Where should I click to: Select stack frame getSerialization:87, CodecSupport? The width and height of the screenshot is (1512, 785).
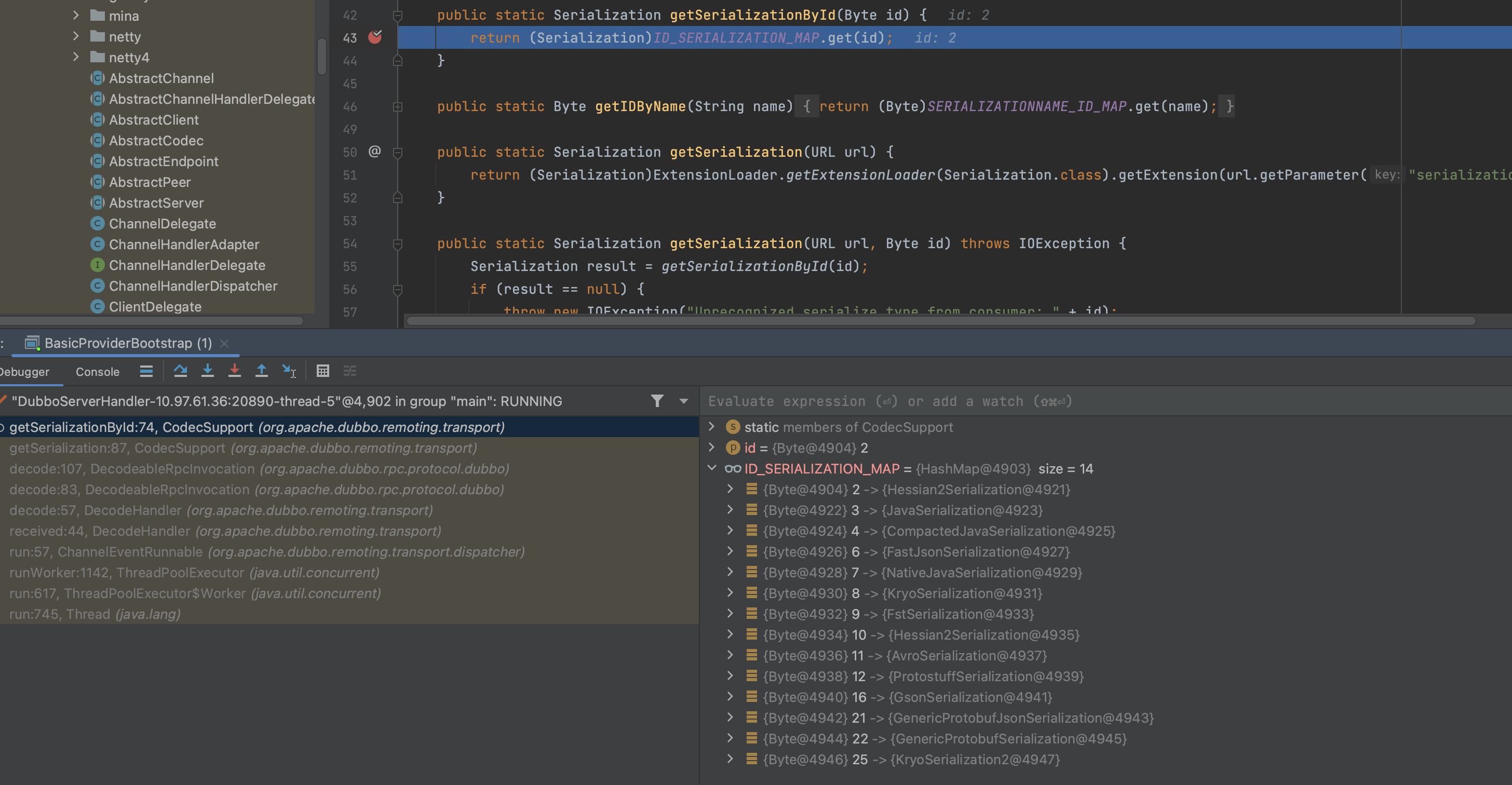(349, 448)
